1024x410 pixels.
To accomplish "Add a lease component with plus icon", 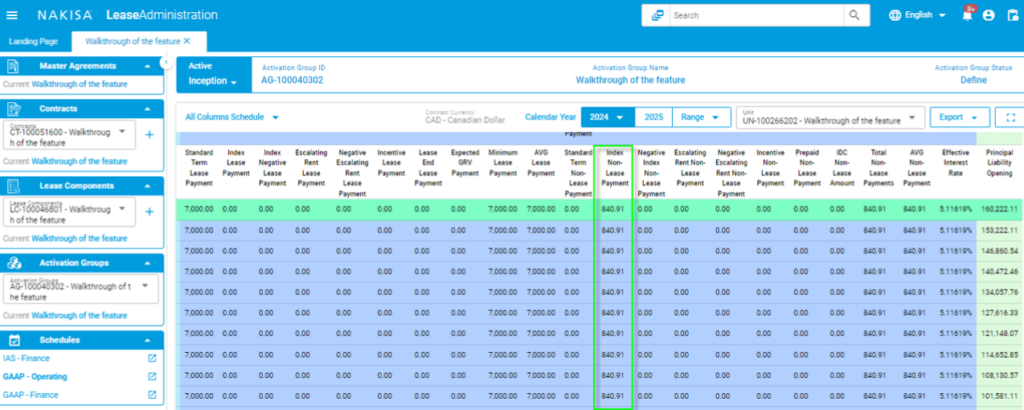I will (x=149, y=211).
